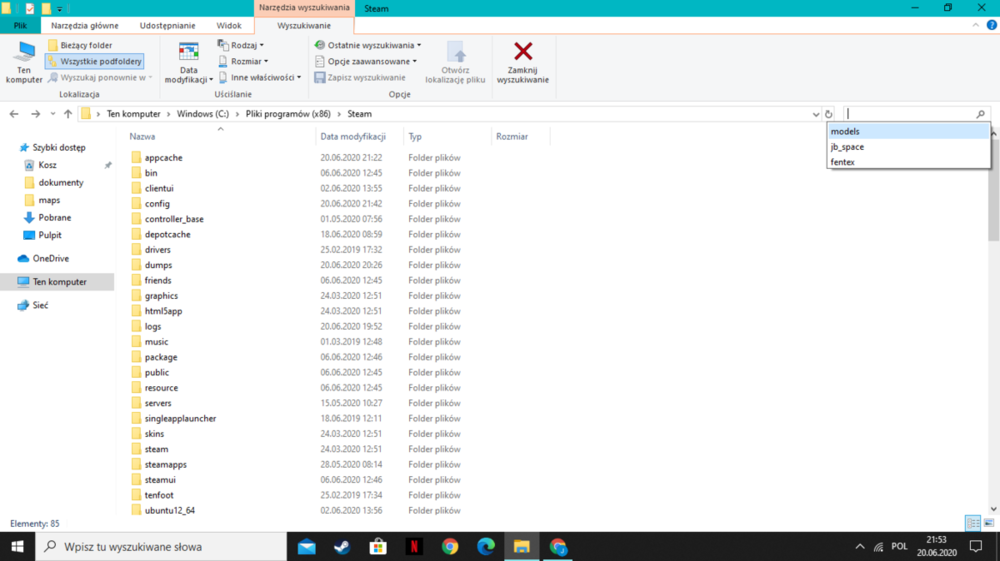The image size is (1000, 561).
Task: Go up one folder level arrow
Action: 68,114
